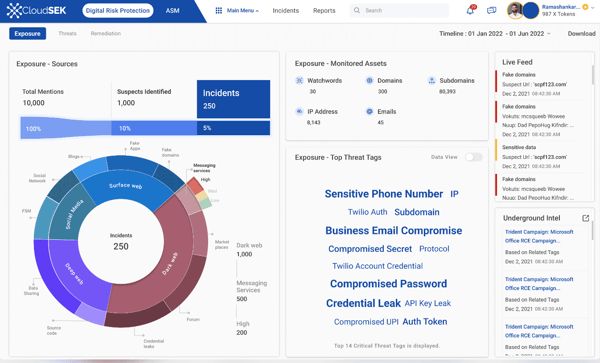
Task: Click the user profile avatar
Action: (515, 10)
